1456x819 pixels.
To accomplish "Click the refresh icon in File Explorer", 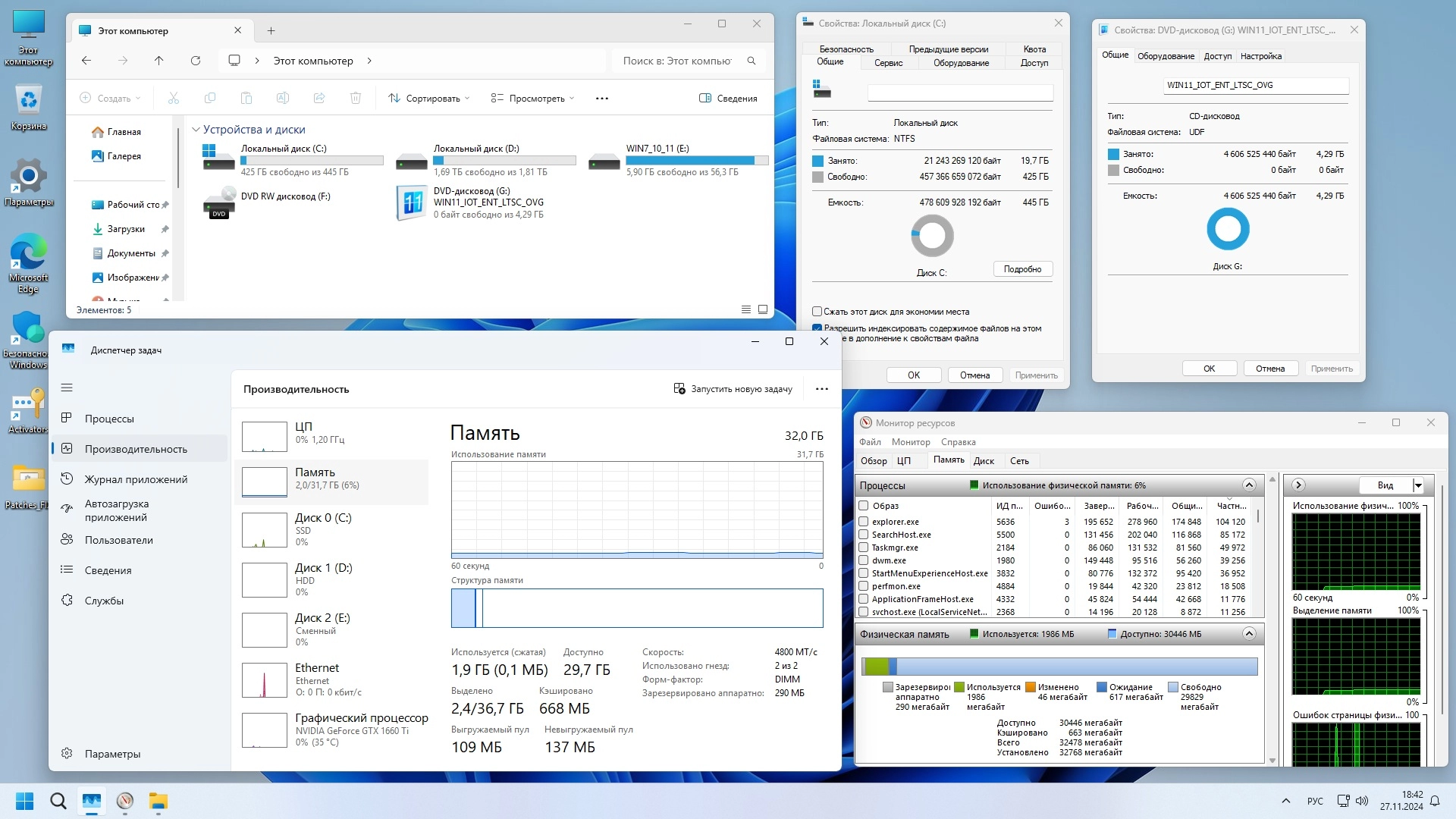I will [196, 61].
